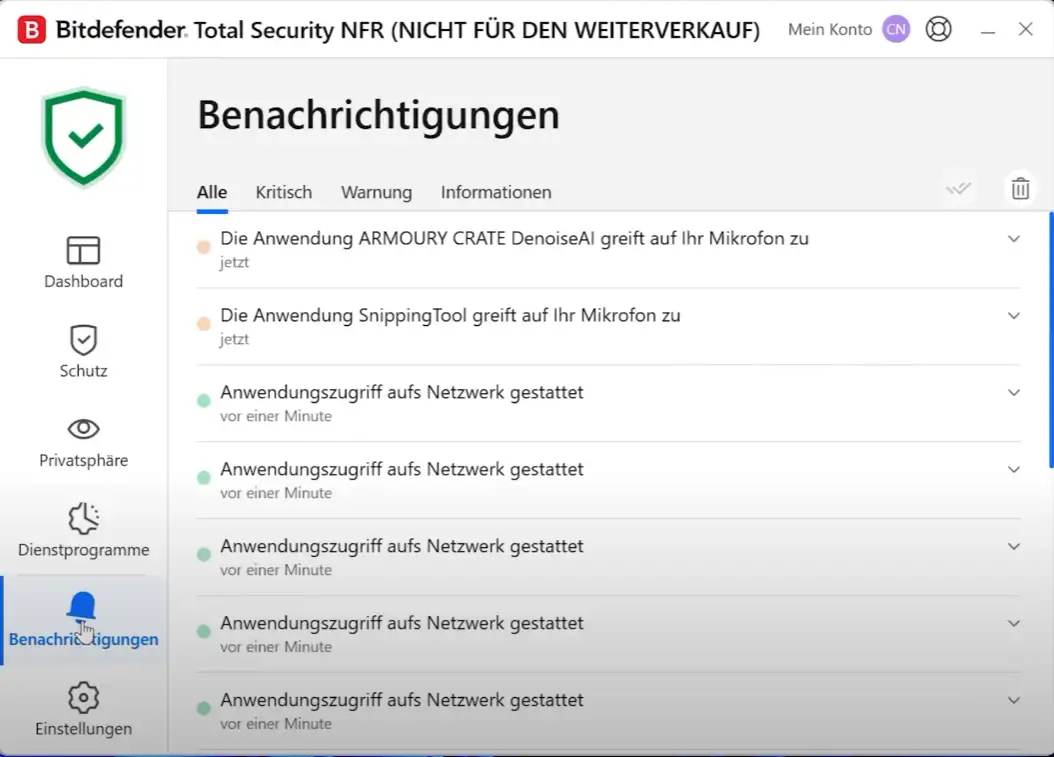This screenshot has height=757, width=1054.
Task: Mark all notifications as read
Action: 958,188
